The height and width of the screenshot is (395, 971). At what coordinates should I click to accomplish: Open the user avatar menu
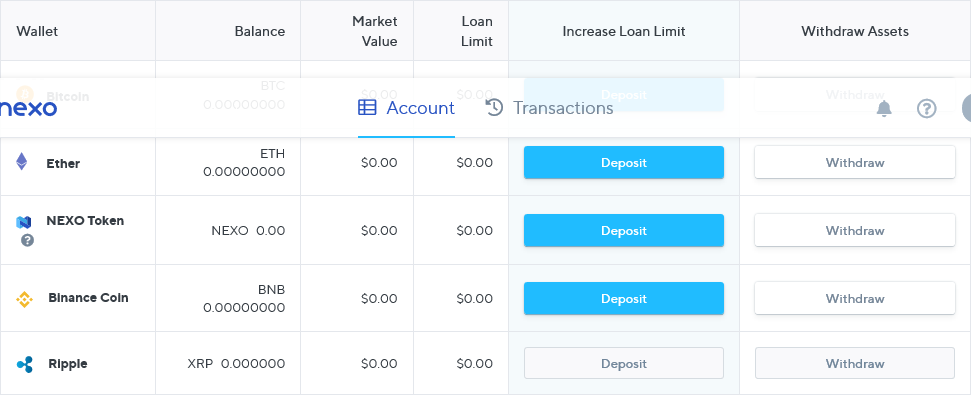(967, 108)
